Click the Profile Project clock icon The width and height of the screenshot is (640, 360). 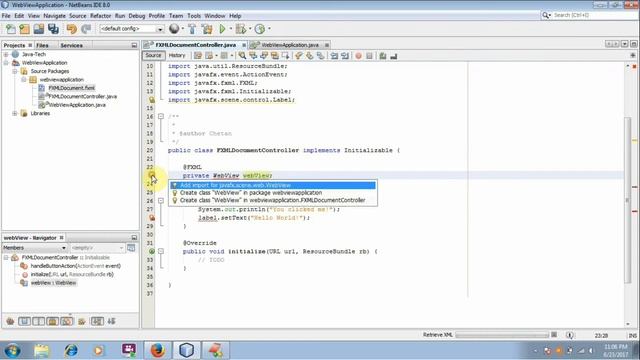(260, 29)
